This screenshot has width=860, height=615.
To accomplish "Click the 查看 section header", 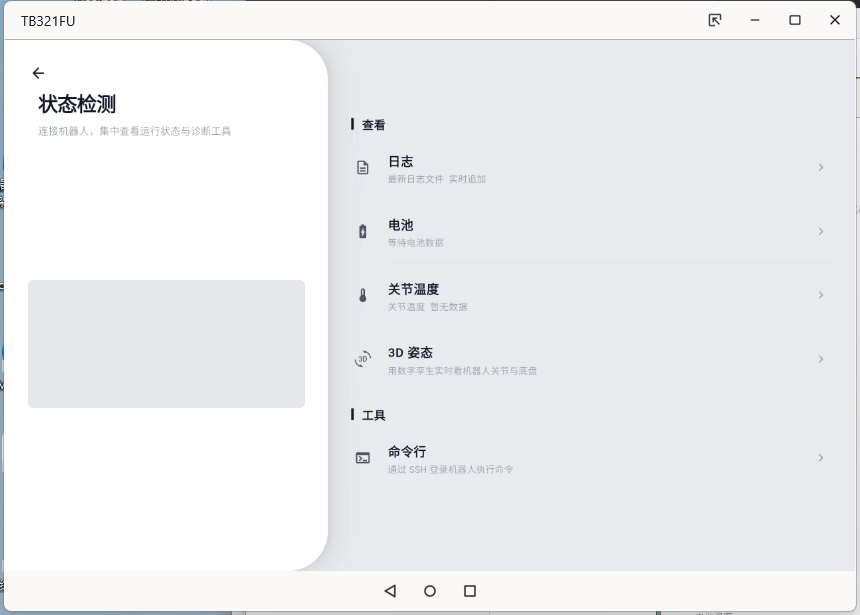I will [x=374, y=125].
